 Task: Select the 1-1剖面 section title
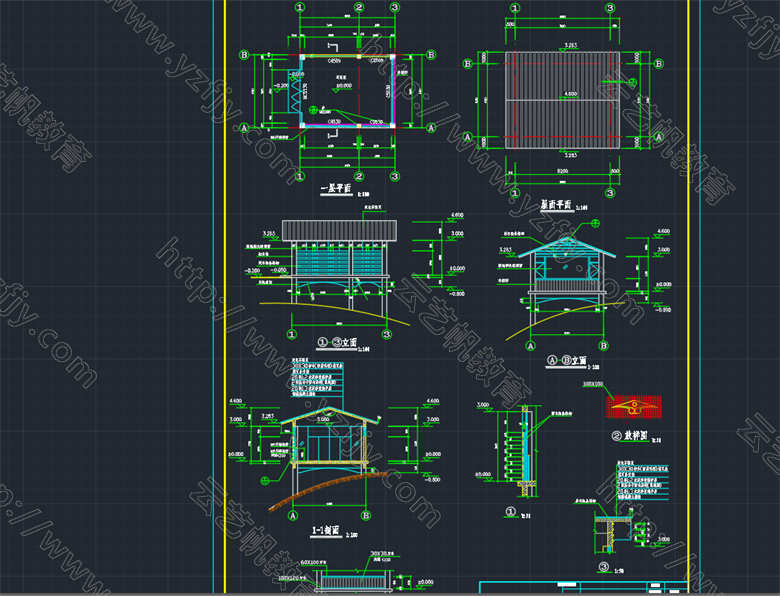[x=325, y=530]
